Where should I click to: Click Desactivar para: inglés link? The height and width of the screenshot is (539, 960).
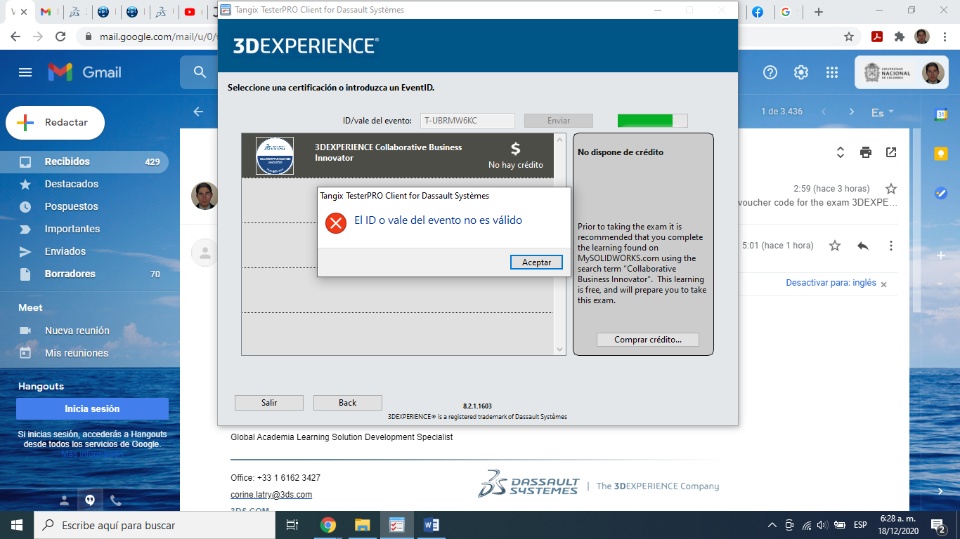point(831,283)
